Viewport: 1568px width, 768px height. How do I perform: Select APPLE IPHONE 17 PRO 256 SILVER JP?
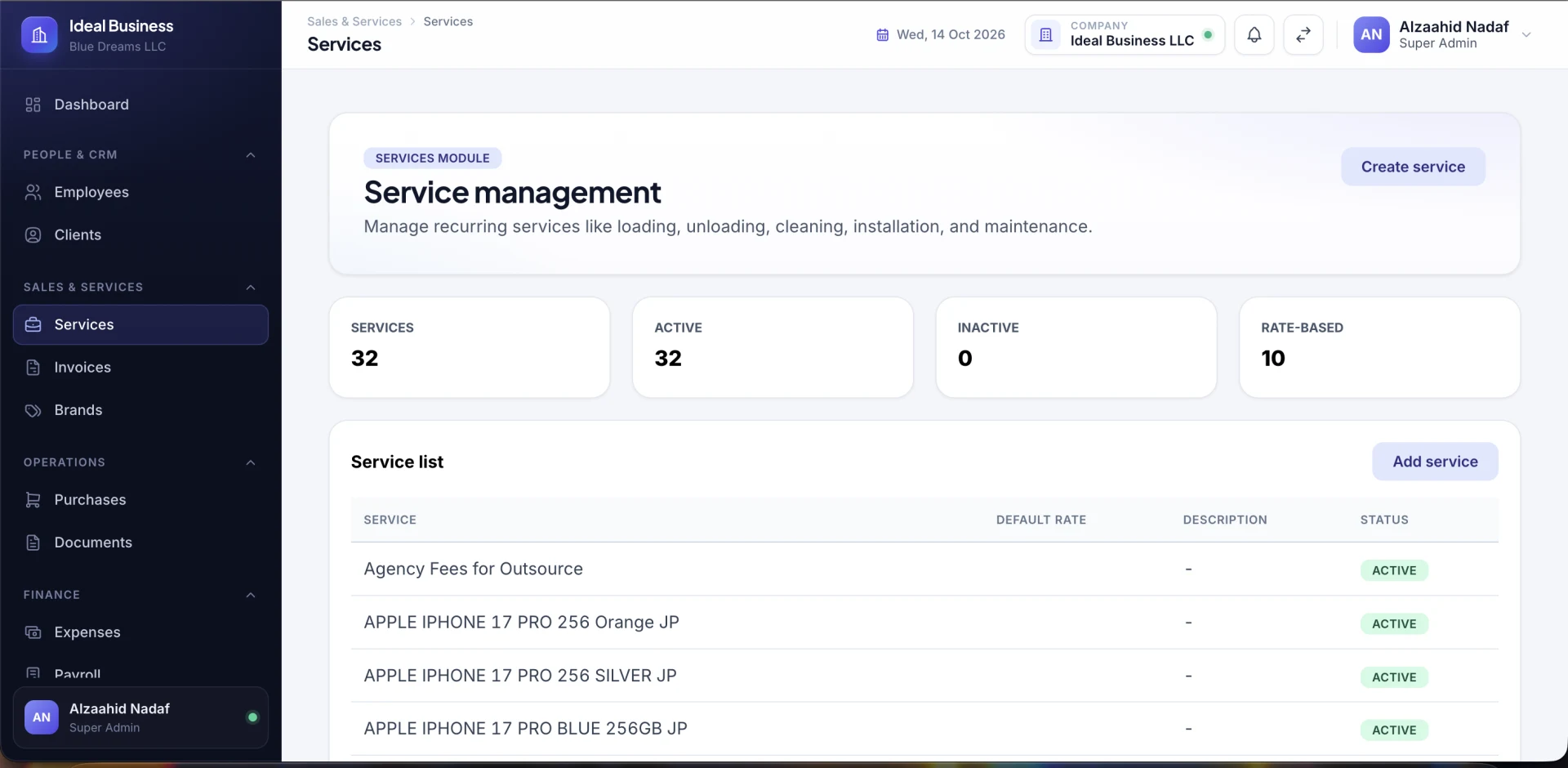924,676
